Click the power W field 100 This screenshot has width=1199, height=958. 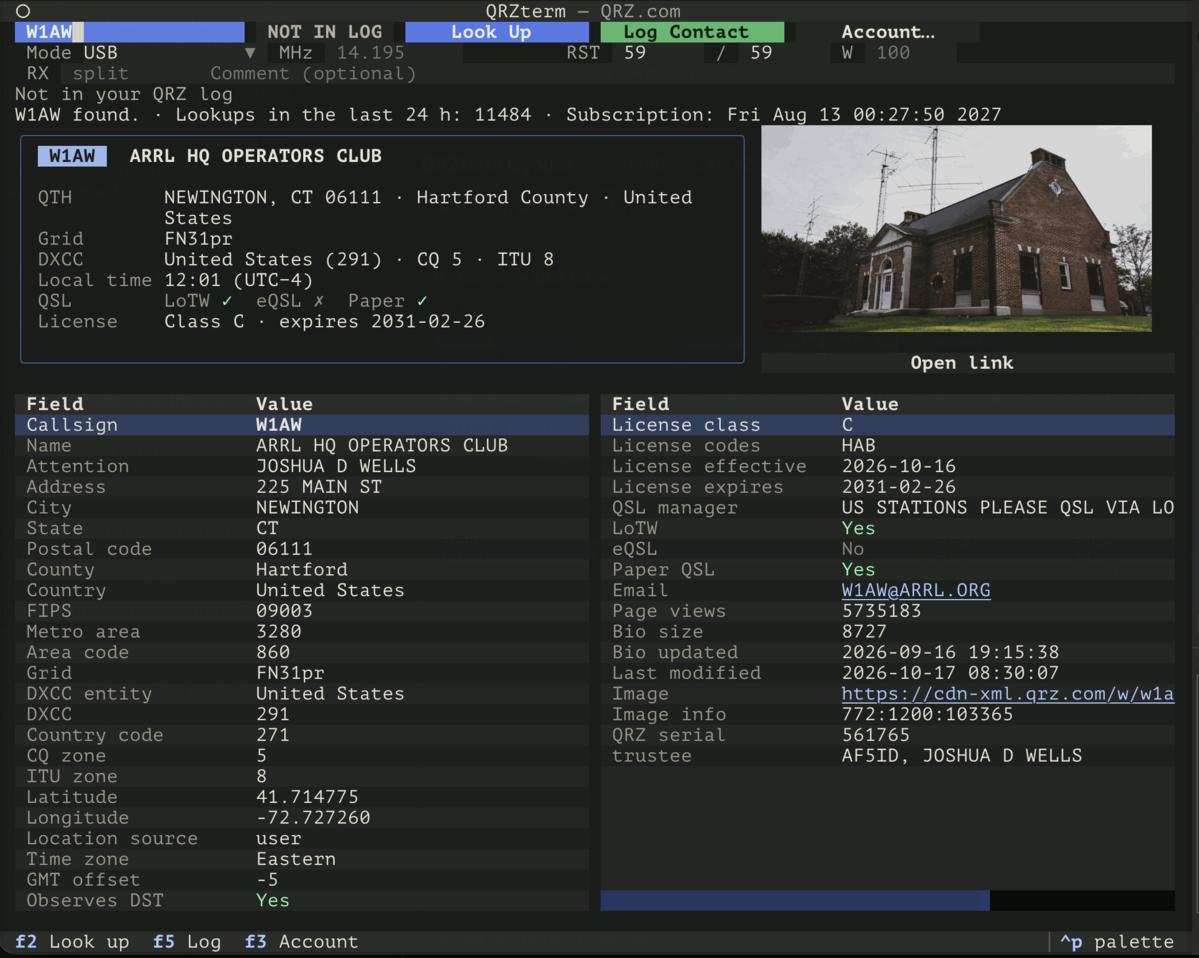tap(910, 53)
